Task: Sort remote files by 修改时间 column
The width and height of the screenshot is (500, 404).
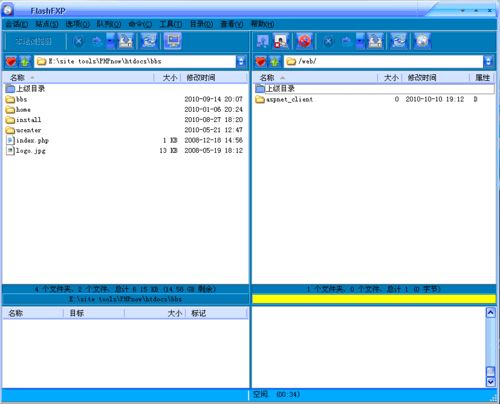Action: (x=436, y=78)
